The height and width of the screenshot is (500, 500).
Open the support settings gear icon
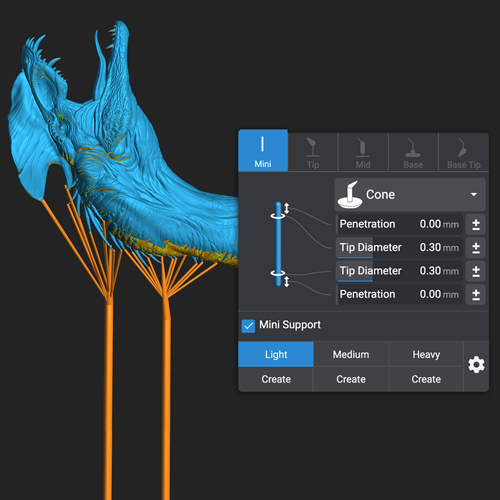point(476,365)
